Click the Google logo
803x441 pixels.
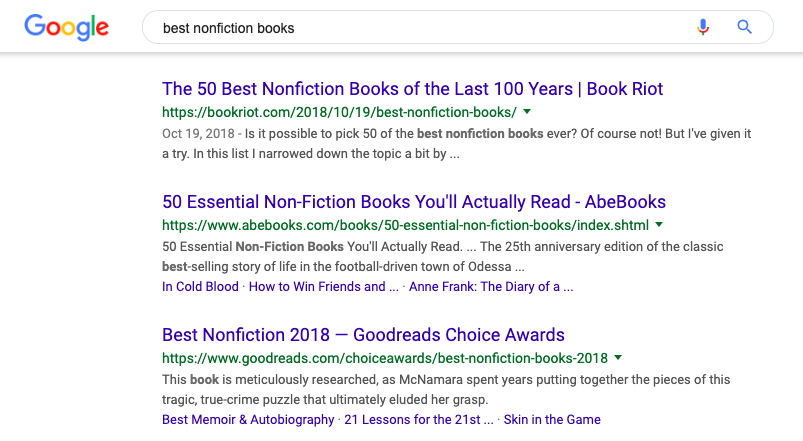tap(67, 27)
